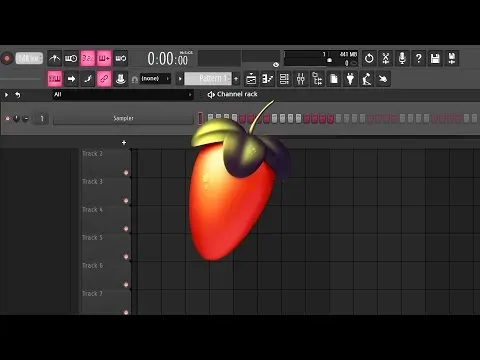Mute Track 3 with its LED

126,201
